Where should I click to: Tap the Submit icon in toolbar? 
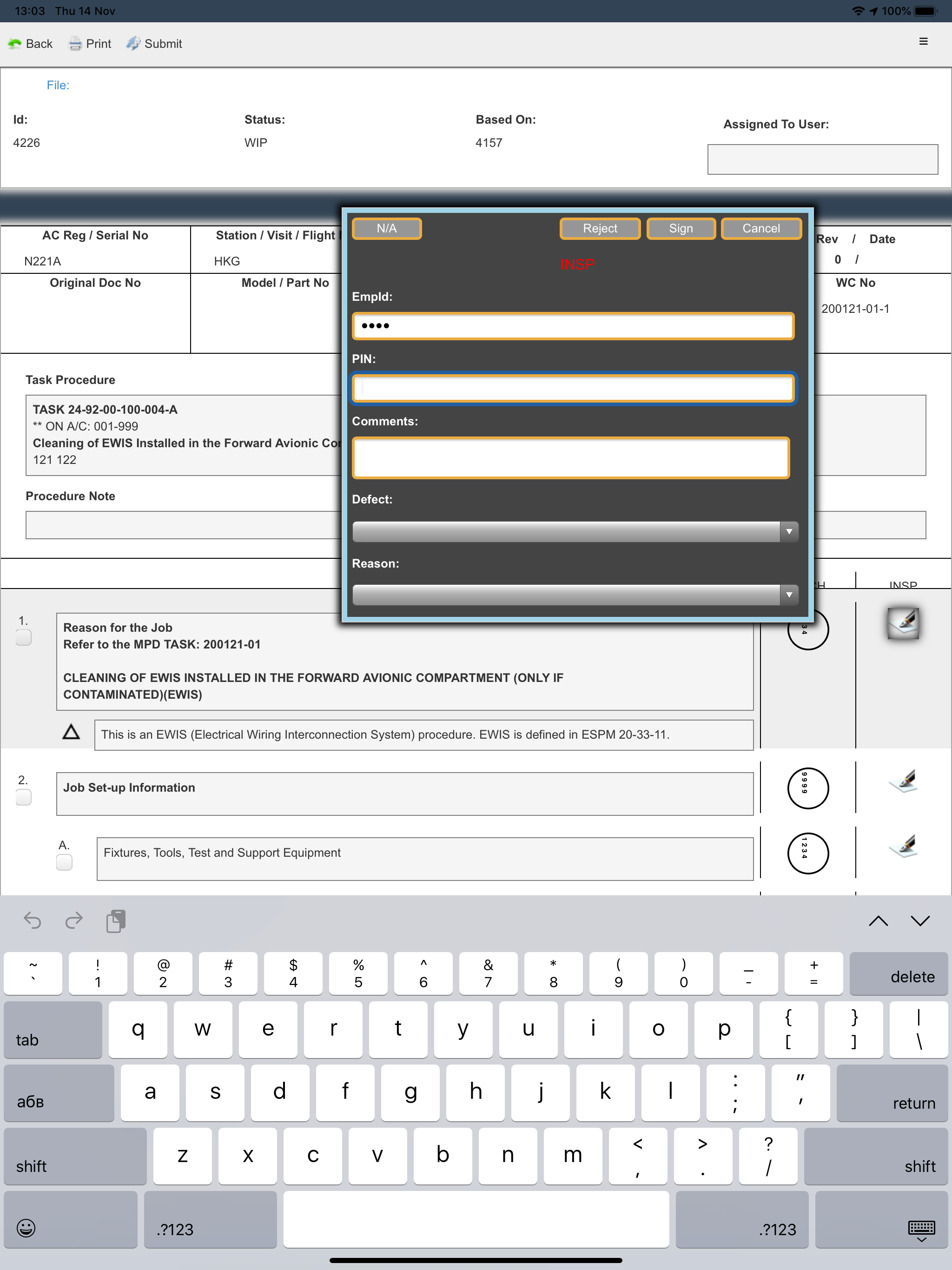pyautogui.click(x=133, y=44)
